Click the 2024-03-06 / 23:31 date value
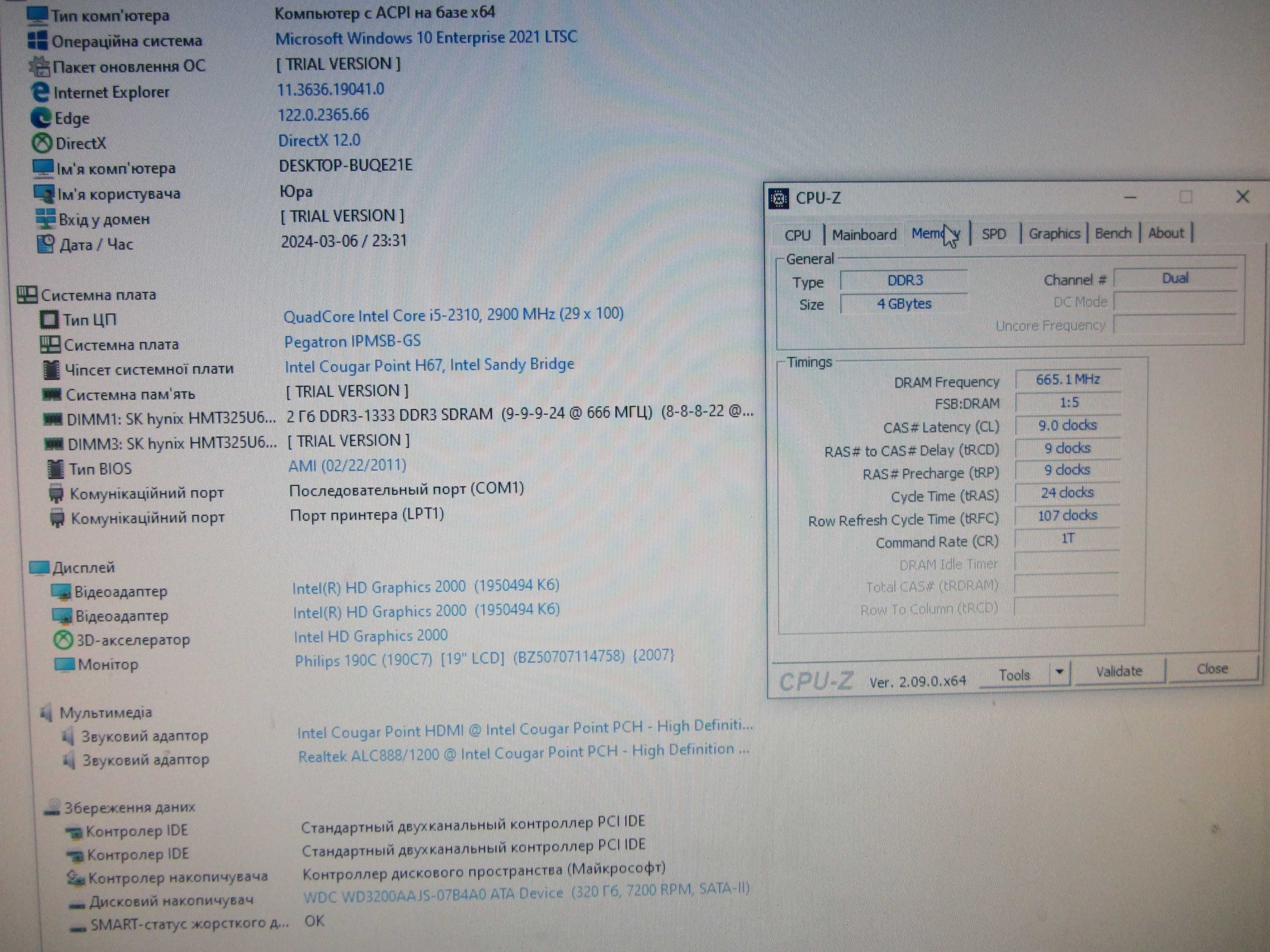Viewport: 1270px width, 952px height. 343,241
